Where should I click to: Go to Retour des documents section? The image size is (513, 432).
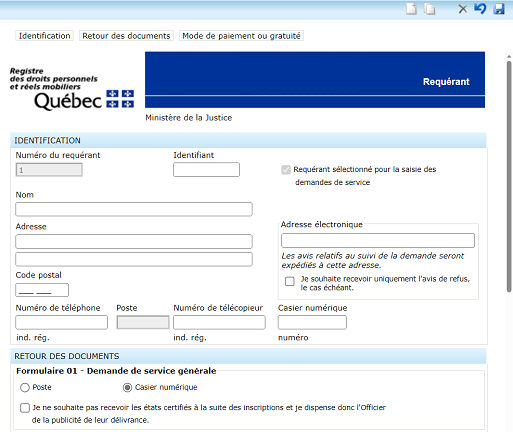pos(126,36)
